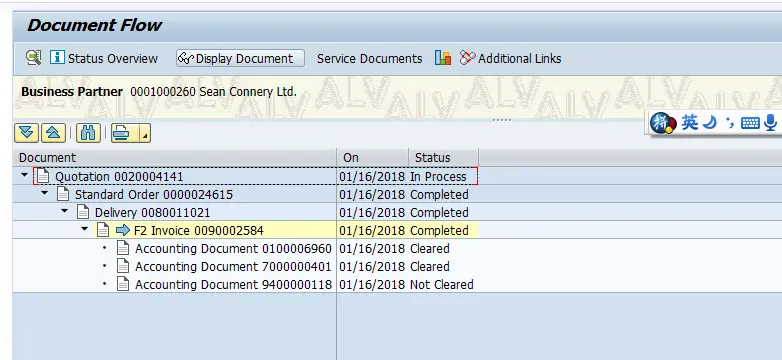
Task: Click the F2 Invoice document icon
Action: (103, 230)
